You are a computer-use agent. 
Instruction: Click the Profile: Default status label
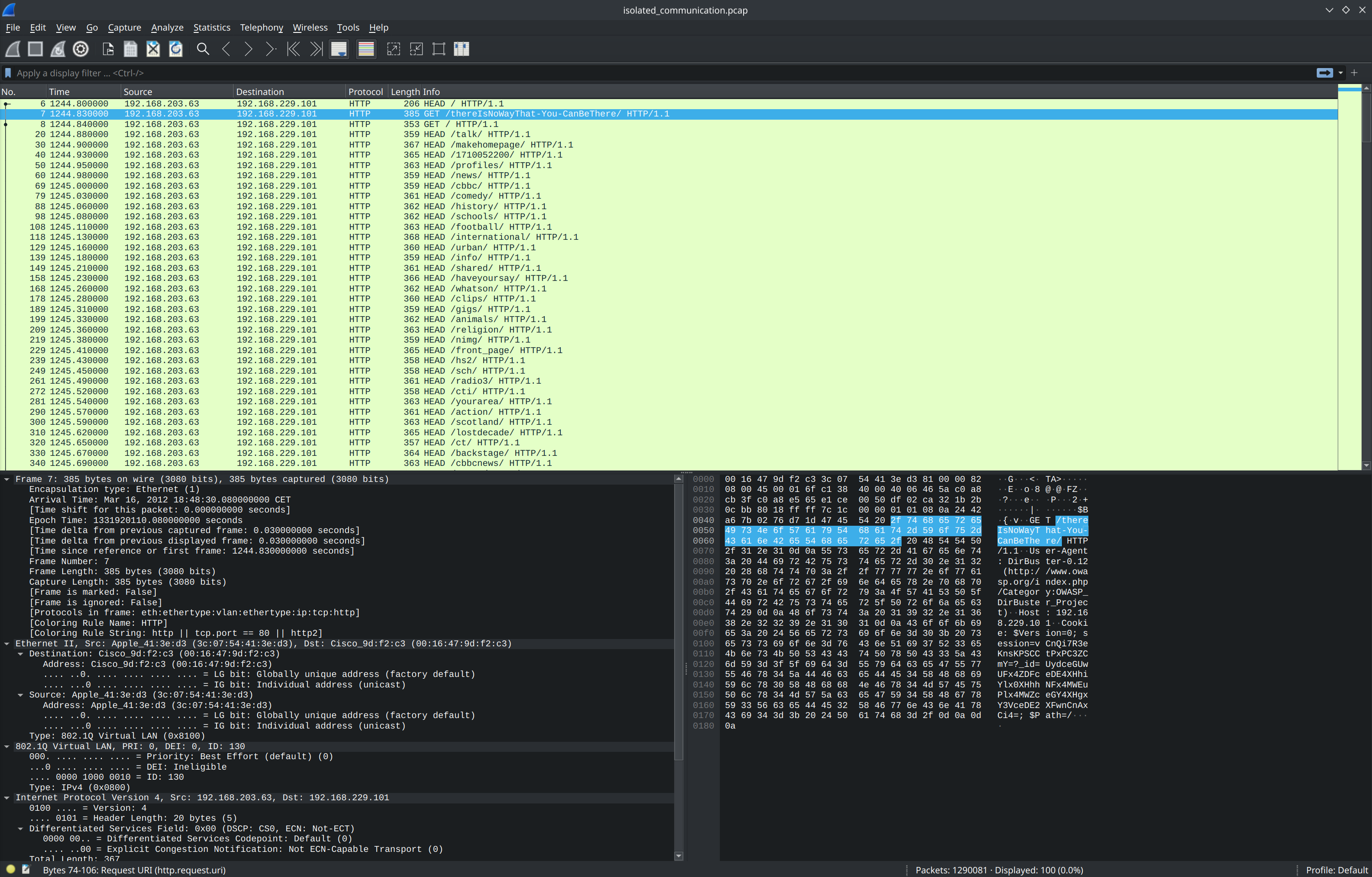tap(1336, 870)
